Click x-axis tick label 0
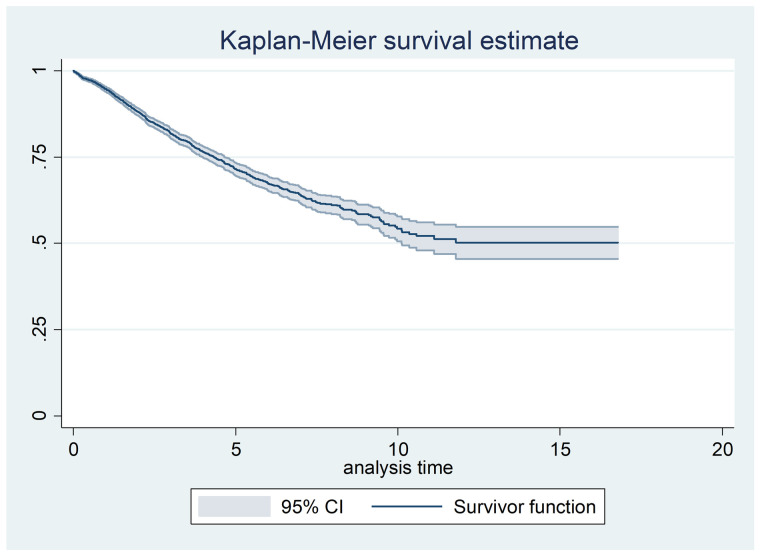The image size is (760, 556). coord(73,449)
